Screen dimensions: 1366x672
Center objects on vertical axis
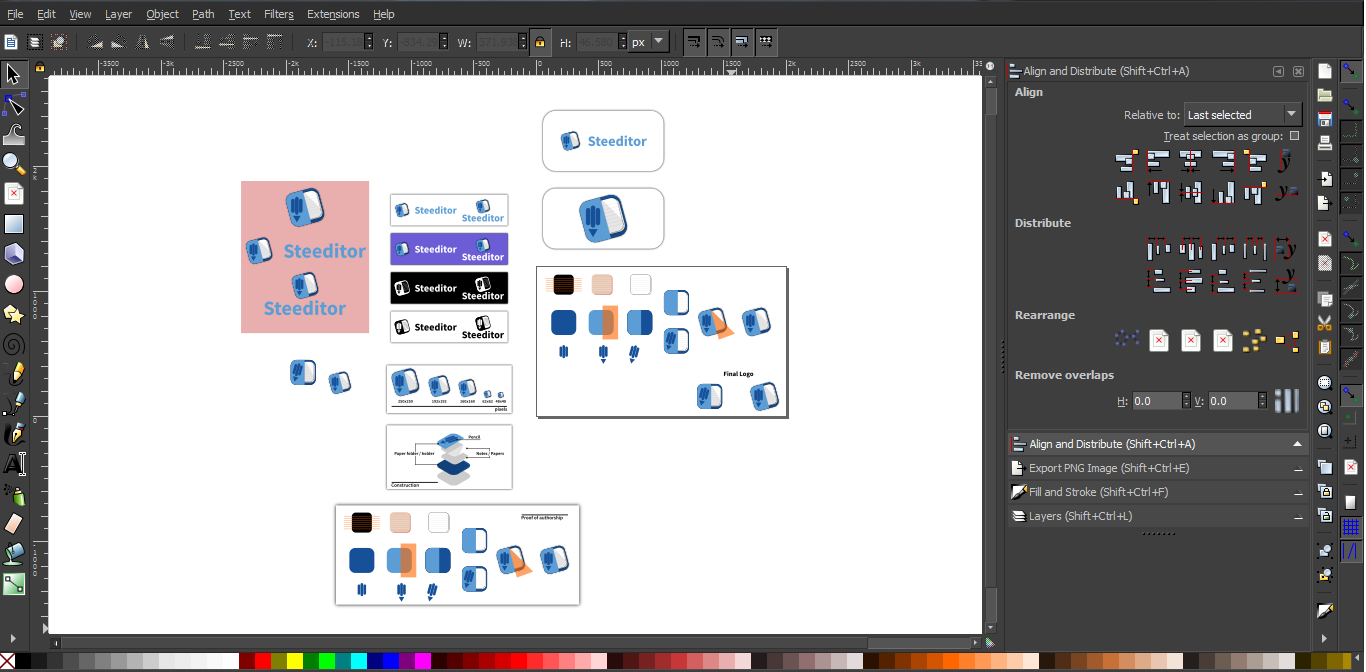pyautogui.click(x=1189, y=160)
